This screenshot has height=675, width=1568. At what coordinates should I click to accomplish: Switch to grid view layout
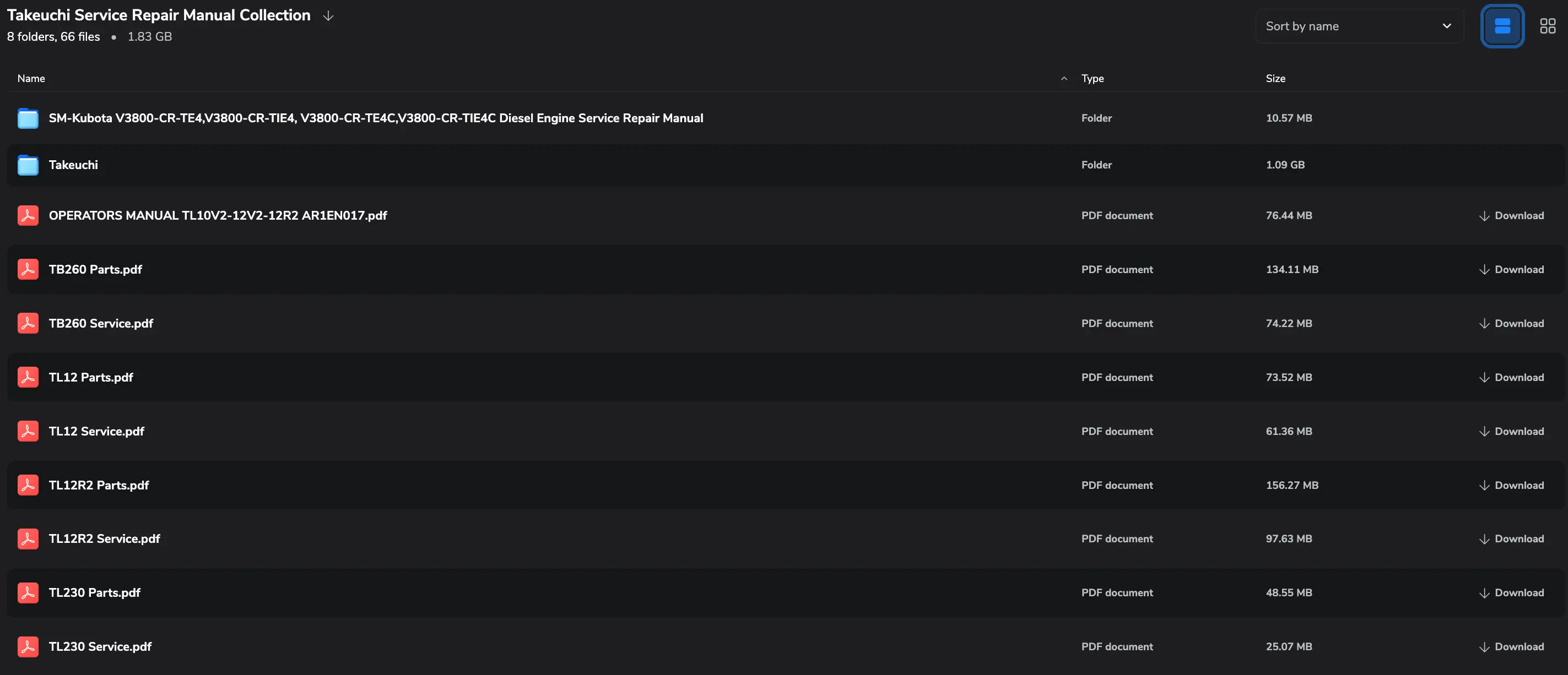pyautogui.click(x=1547, y=26)
